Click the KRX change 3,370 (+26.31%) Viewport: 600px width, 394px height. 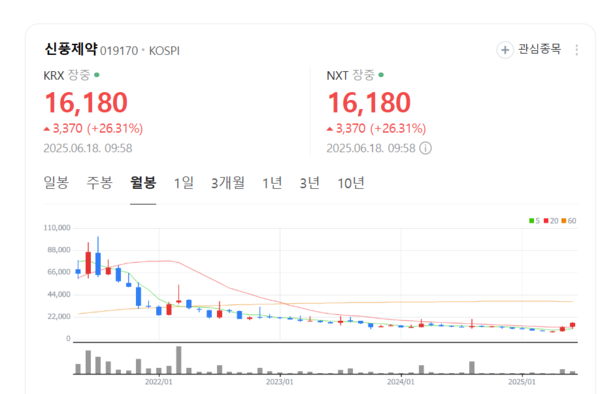(93, 129)
